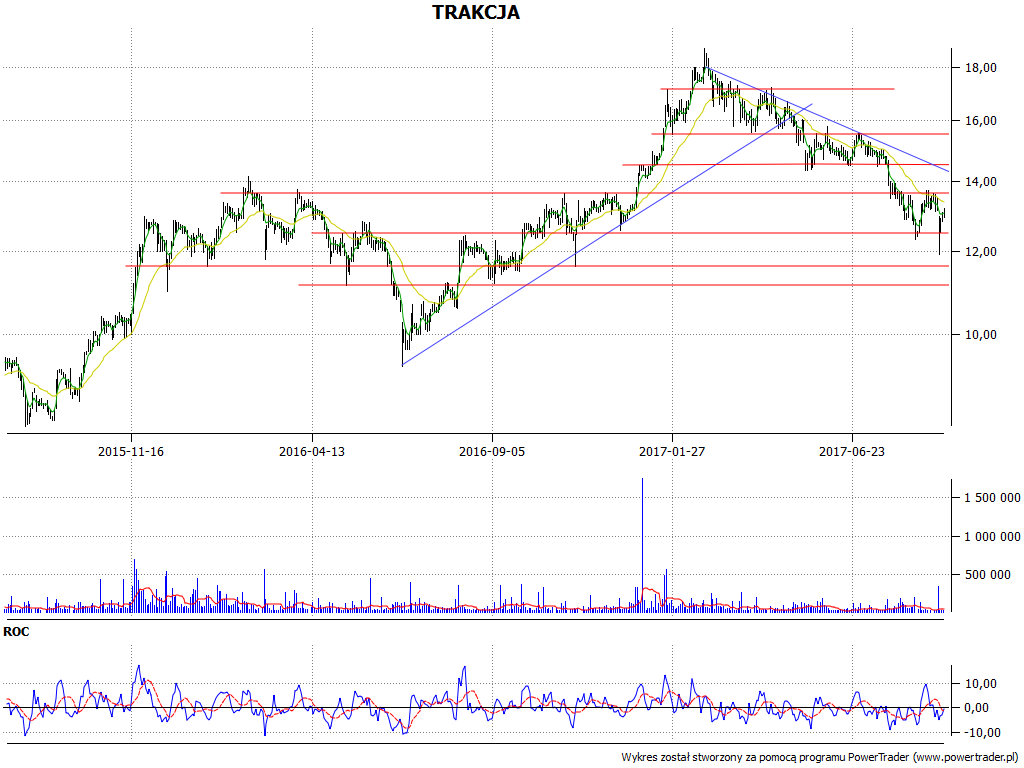Click the 1 000 000 volume label
This screenshot has height=768, width=1024.
pyautogui.click(x=992, y=537)
